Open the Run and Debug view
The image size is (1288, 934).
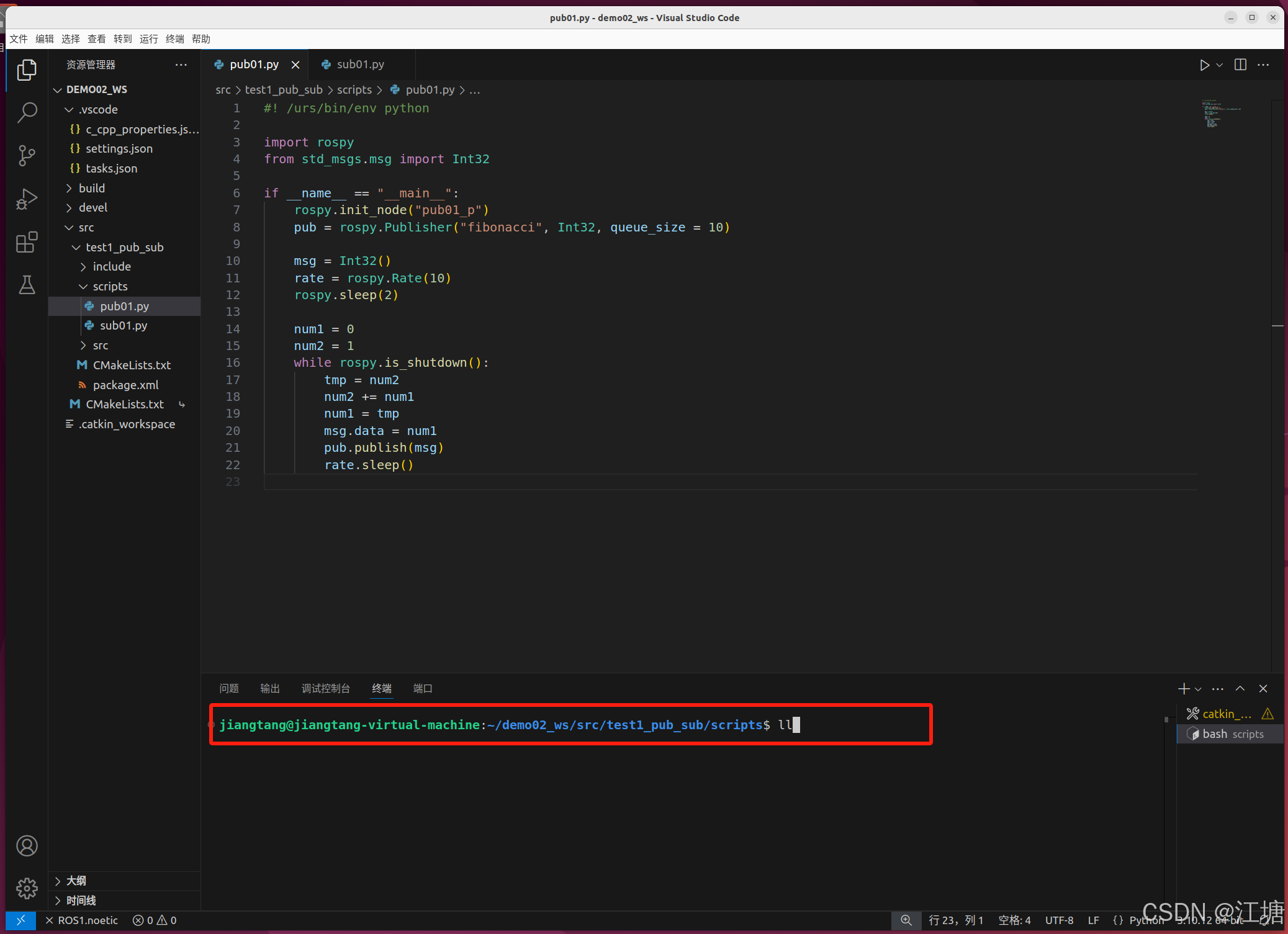click(x=27, y=199)
